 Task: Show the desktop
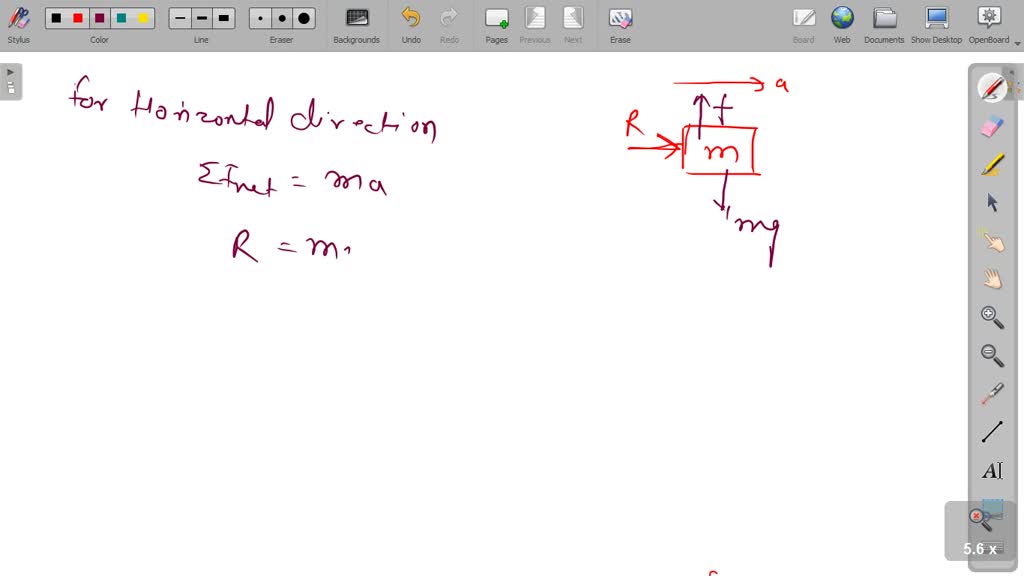[x=936, y=18]
